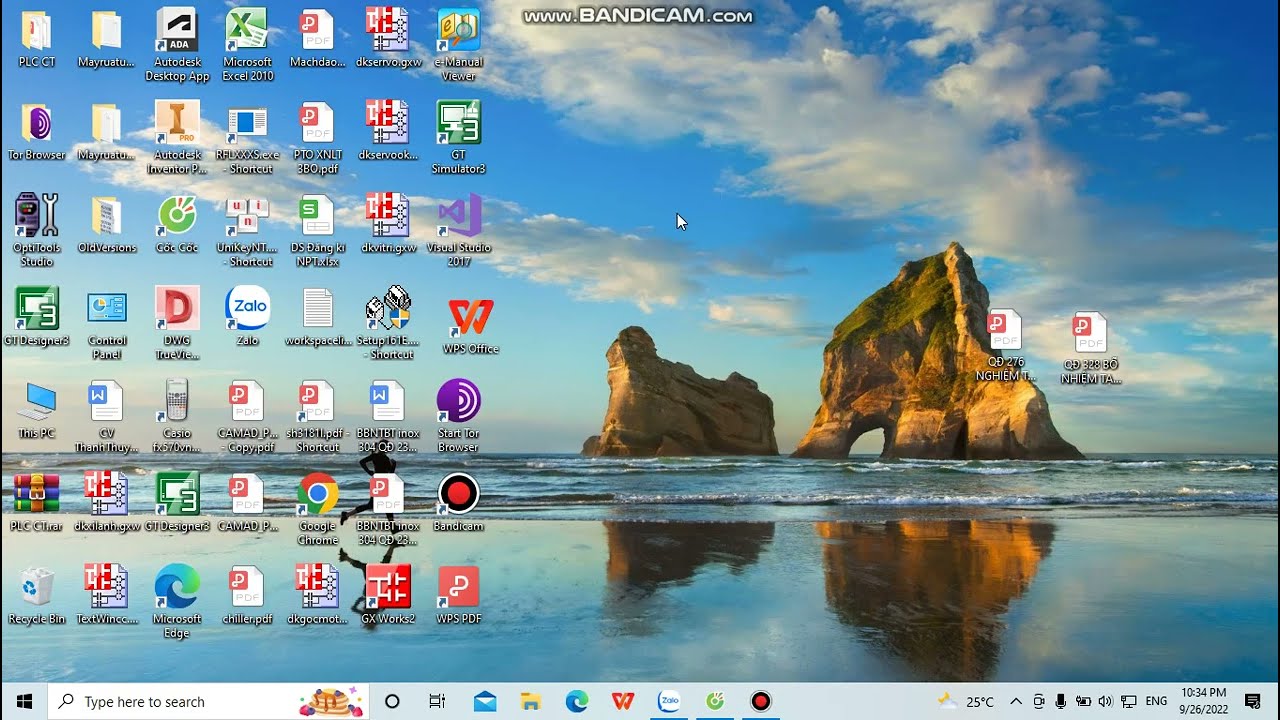Select the dkservo.gxw project file
Screen dimensions: 1280x720
pos(388,37)
